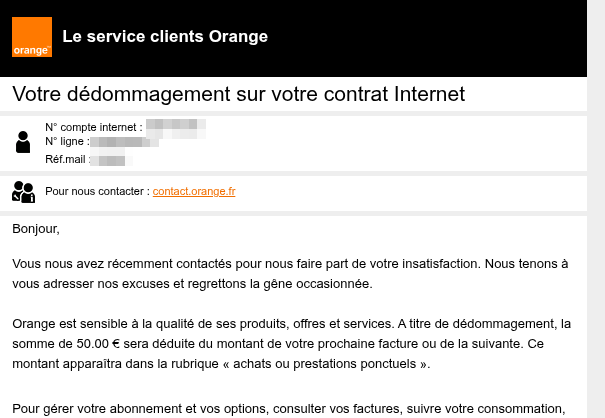The height and width of the screenshot is (418, 605).
Task: Click the paragraph starting "Pour gérer votre abonnement"
Action: click(290, 408)
